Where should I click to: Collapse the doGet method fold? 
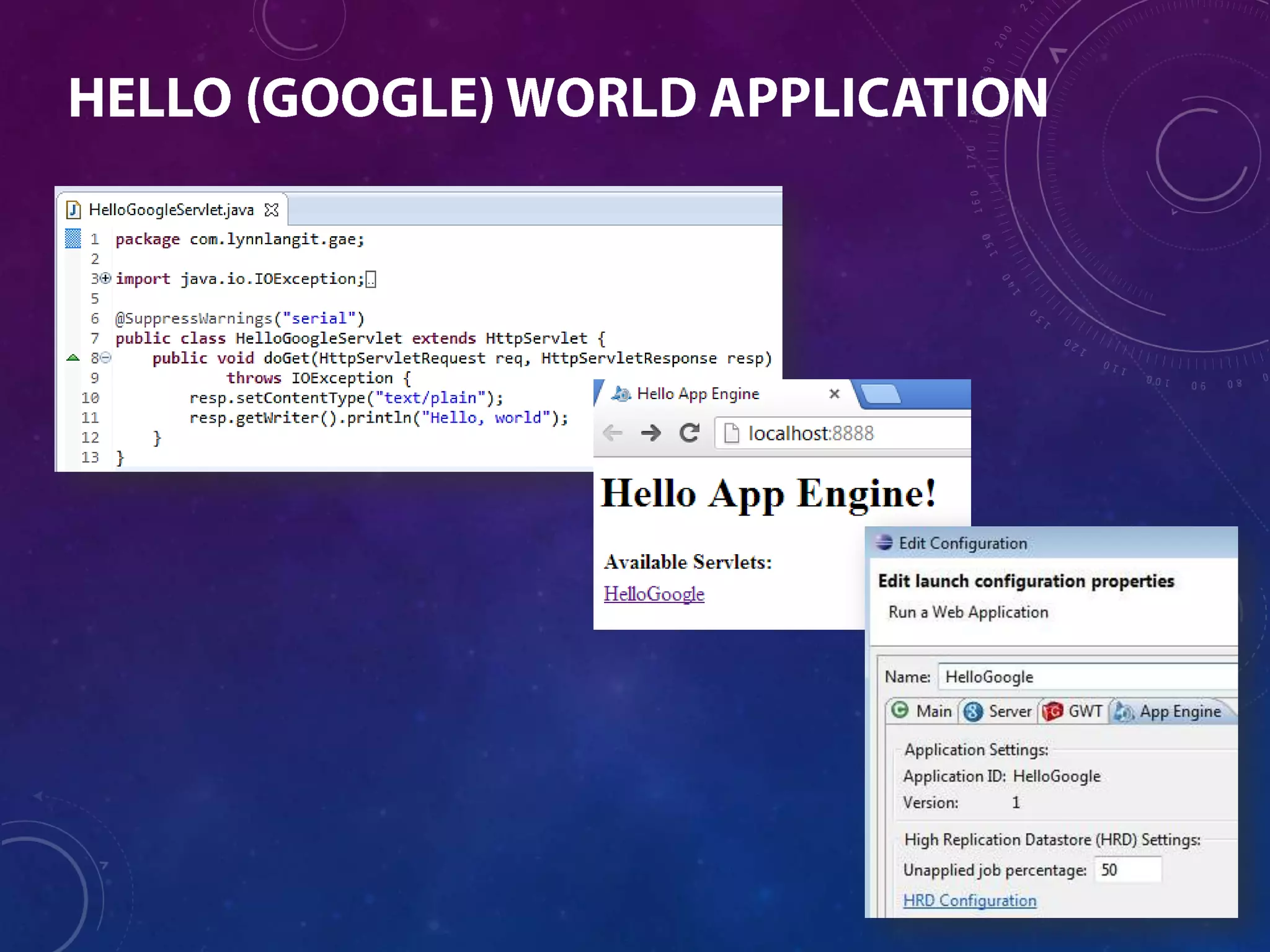[x=106, y=358]
